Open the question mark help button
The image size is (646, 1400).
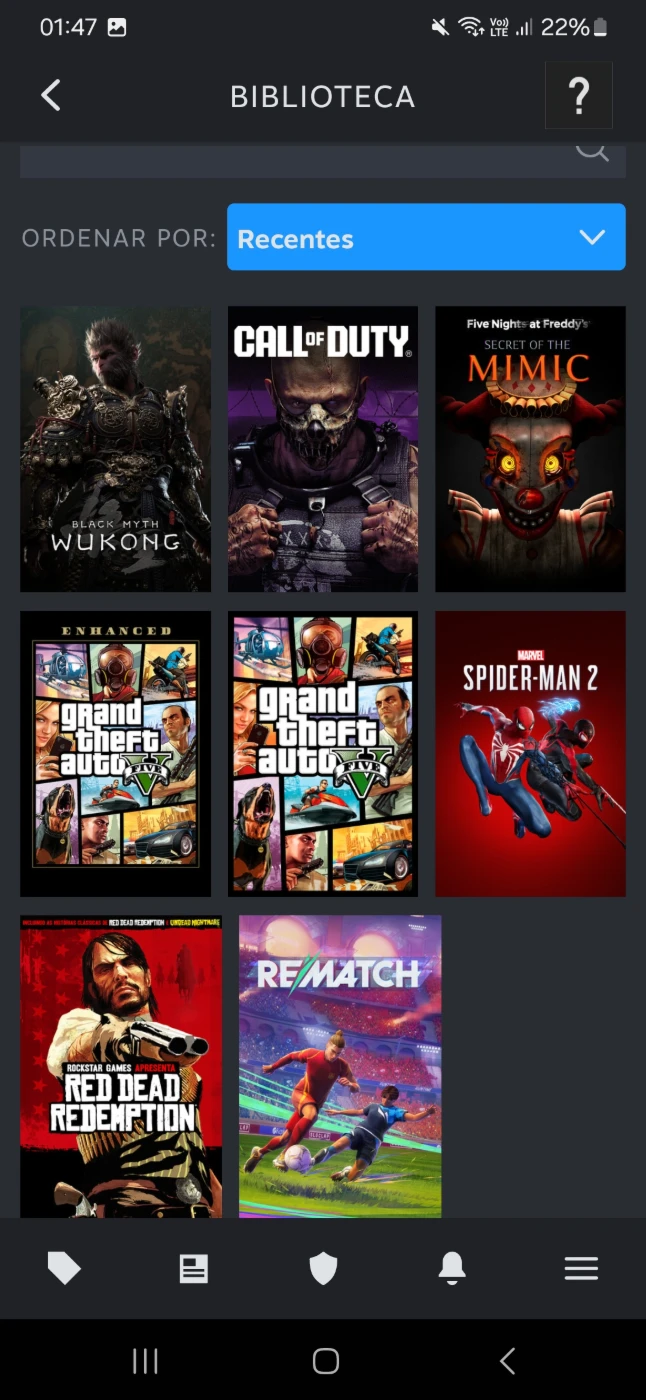pyautogui.click(x=579, y=96)
